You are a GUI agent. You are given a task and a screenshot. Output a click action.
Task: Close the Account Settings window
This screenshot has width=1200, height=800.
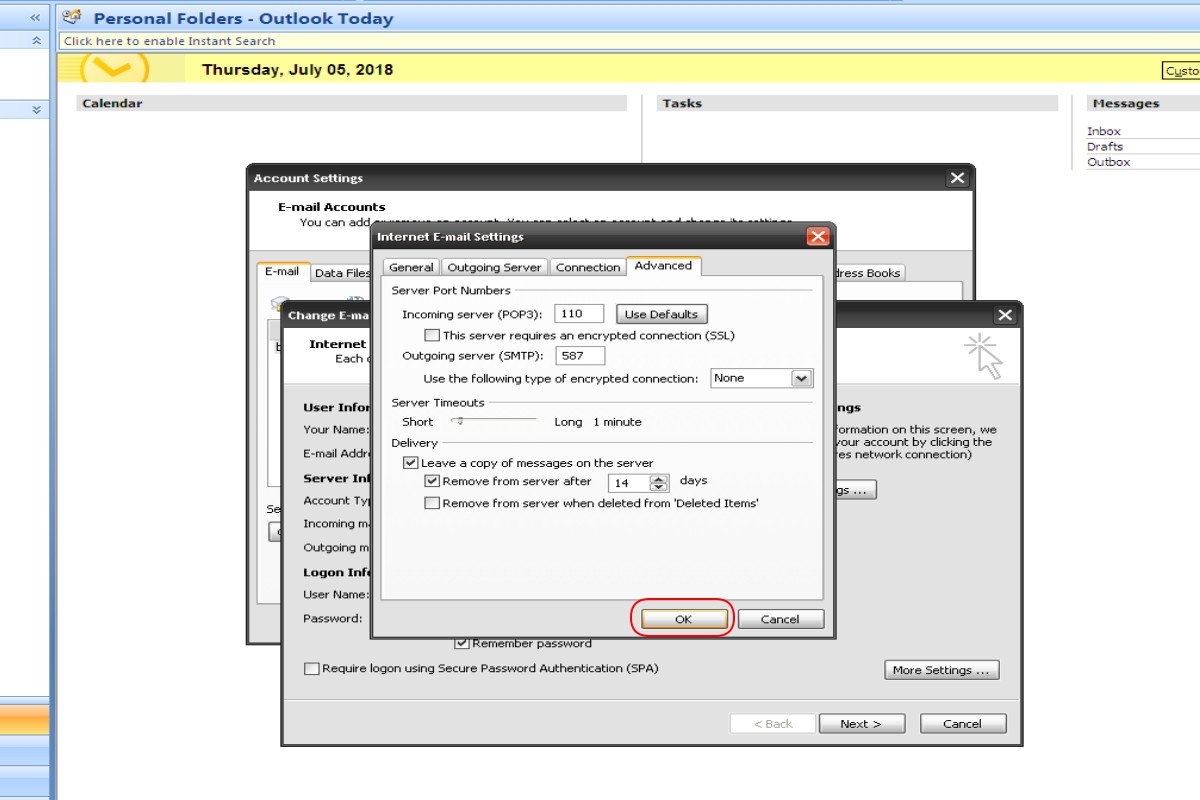pyautogui.click(x=957, y=178)
